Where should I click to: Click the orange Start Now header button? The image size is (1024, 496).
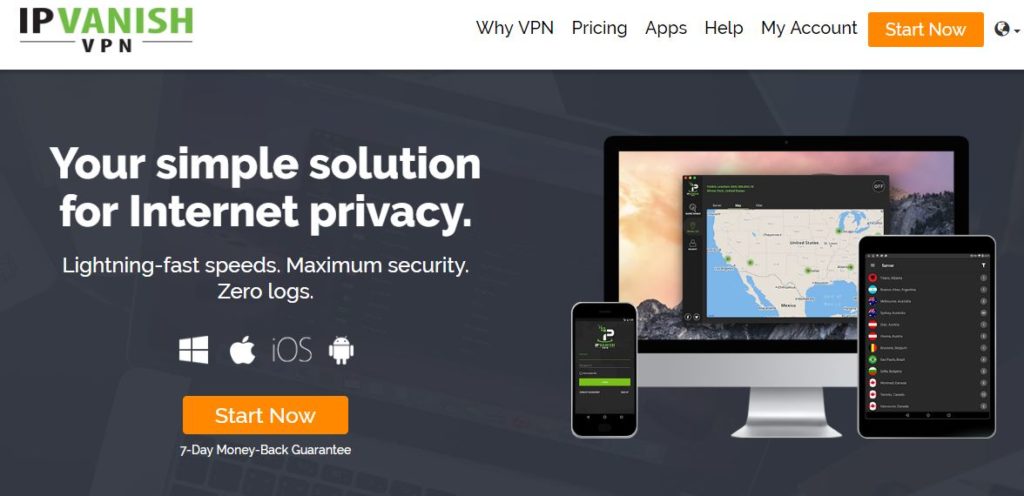click(925, 29)
